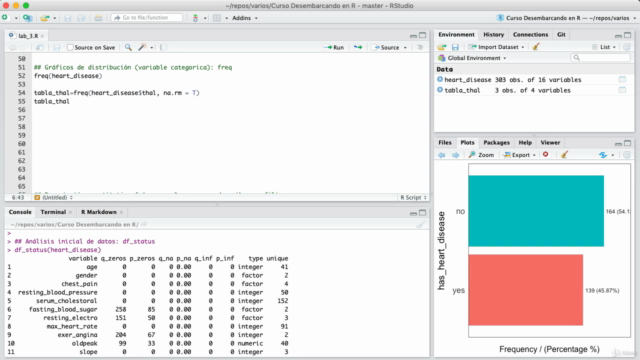The height and width of the screenshot is (360, 640).
Task: Click the Environment search field
Action: (x=600, y=58)
